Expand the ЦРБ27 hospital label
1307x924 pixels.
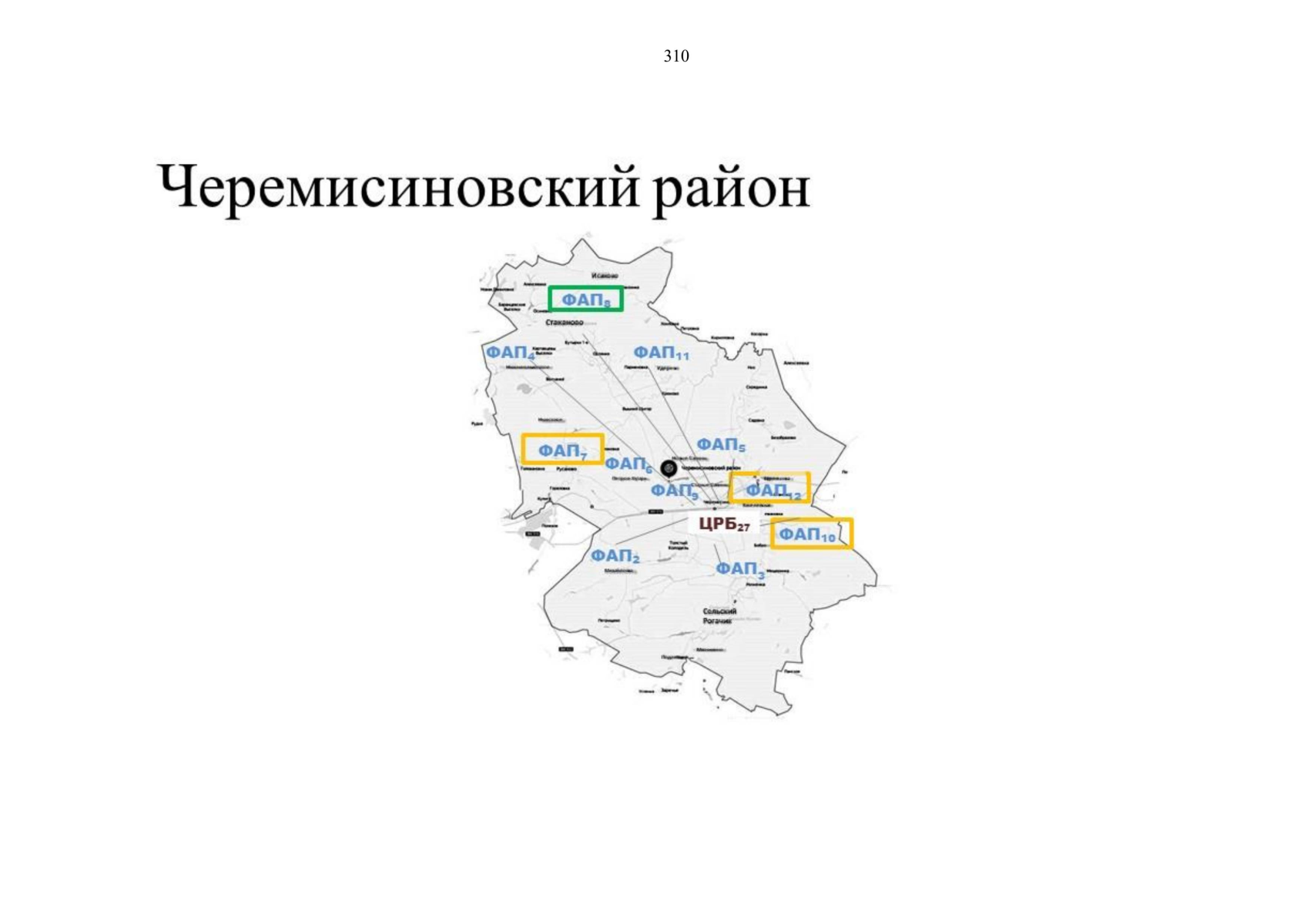725,524
